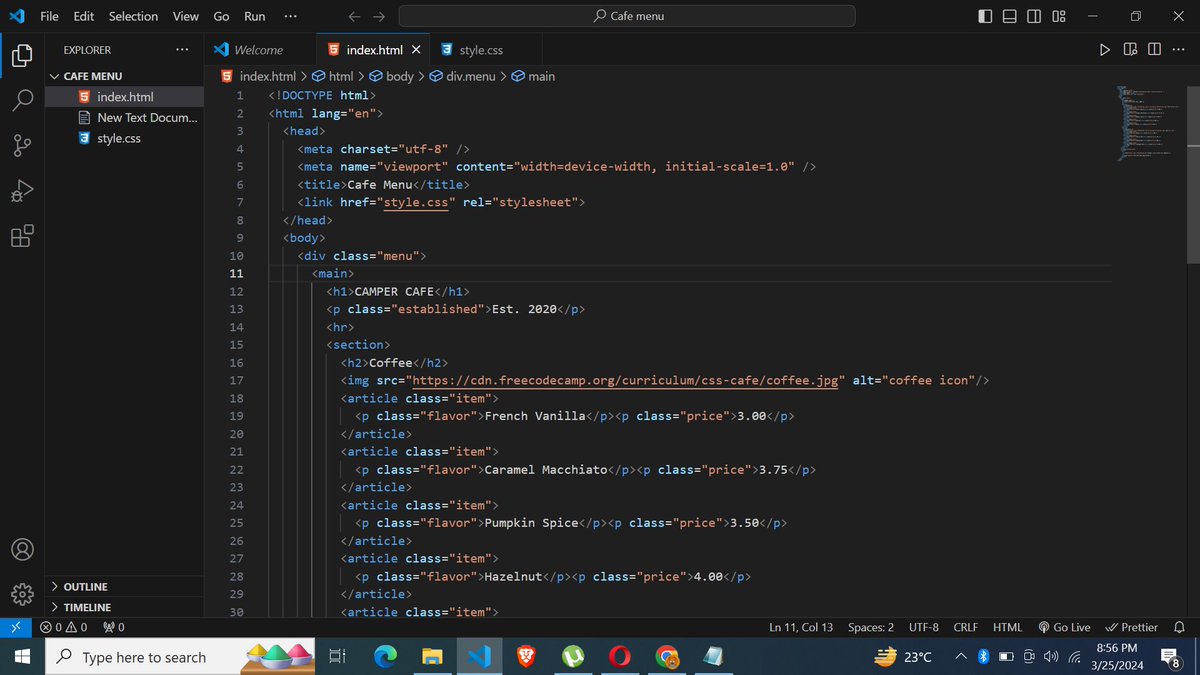Select the body breadcrumb segment
This screenshot has height=675, width=1200.
391,76
